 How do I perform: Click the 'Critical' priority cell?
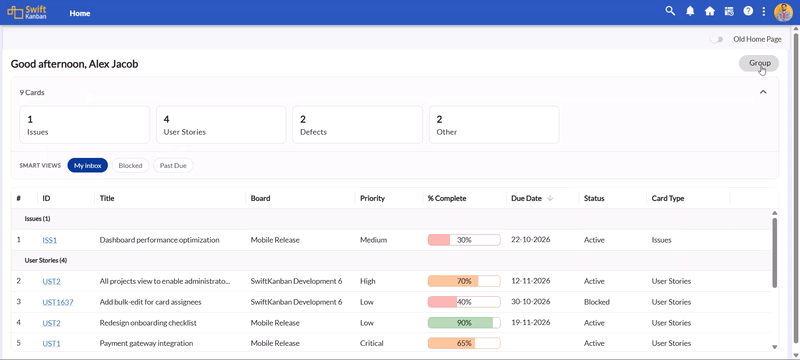(x=371, y=343)
